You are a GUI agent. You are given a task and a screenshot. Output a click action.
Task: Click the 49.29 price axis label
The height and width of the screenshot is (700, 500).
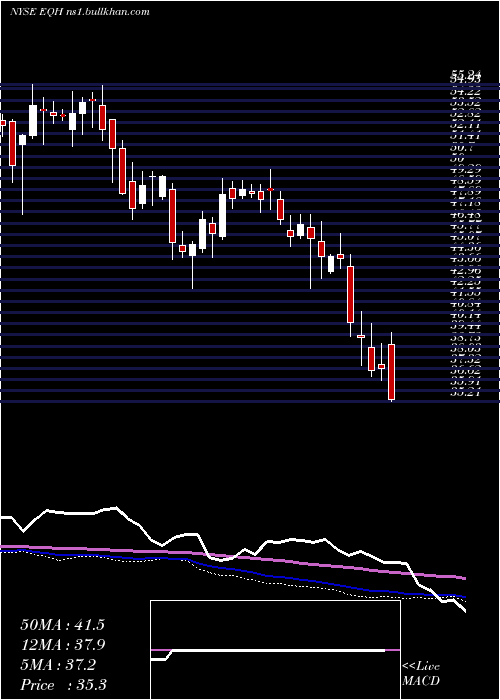[466, 170]
